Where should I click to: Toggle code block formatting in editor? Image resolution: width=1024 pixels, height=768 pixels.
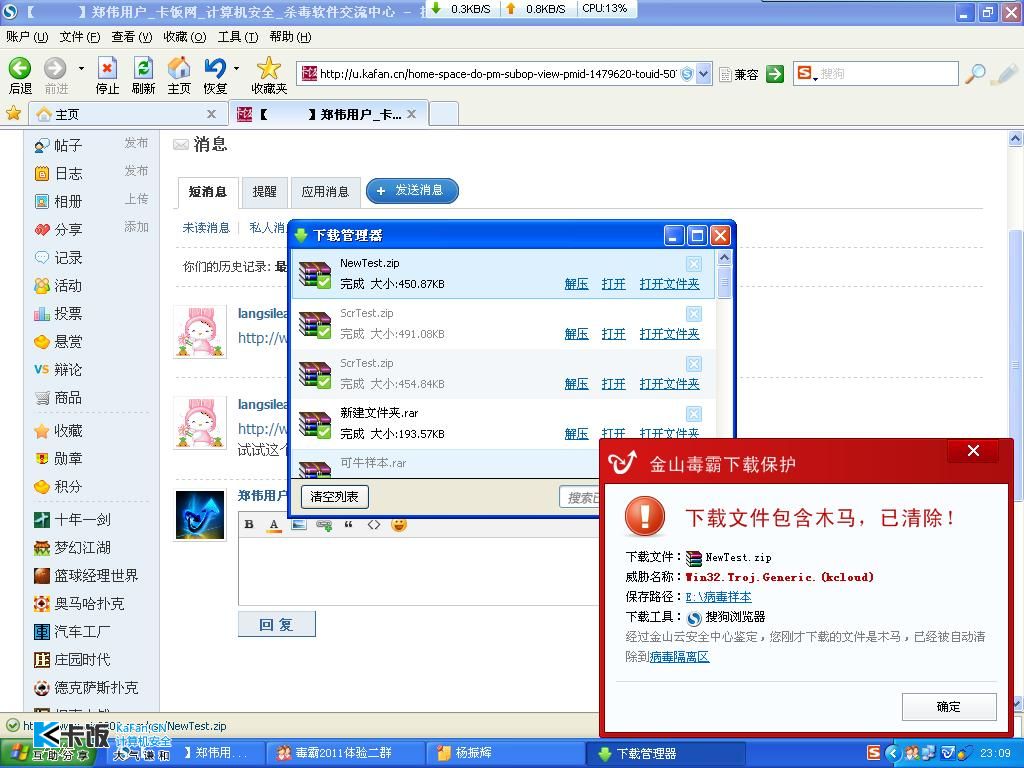(x=374, y=524)
